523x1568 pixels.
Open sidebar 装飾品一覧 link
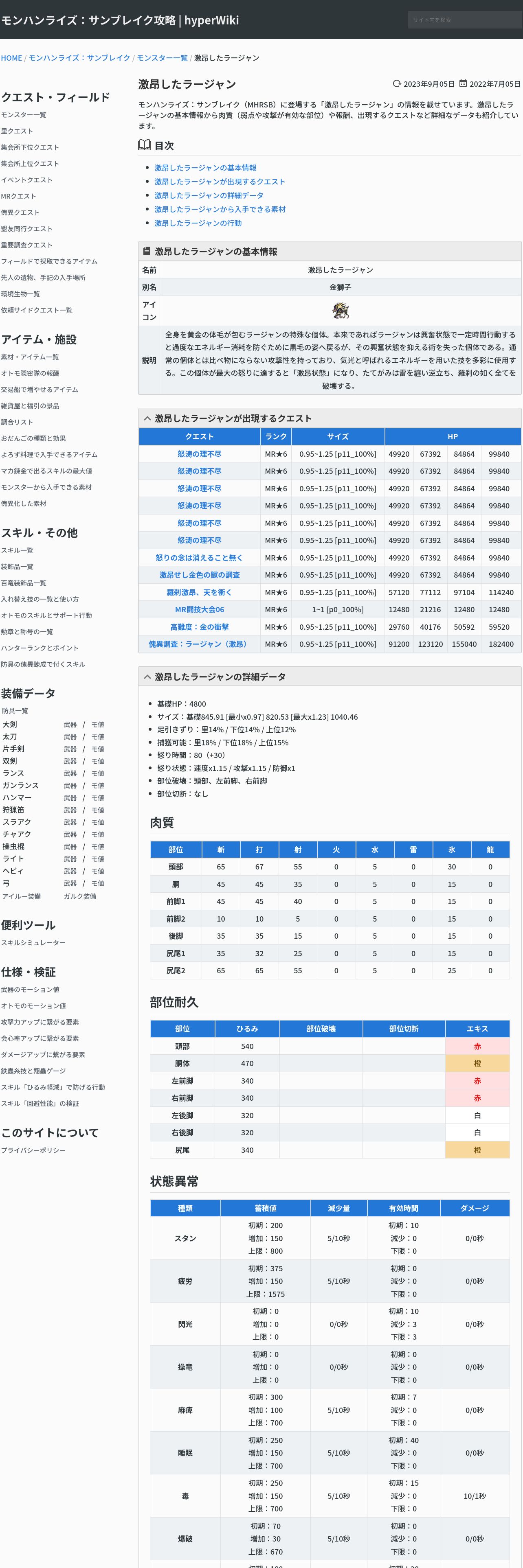coord(17,567)
